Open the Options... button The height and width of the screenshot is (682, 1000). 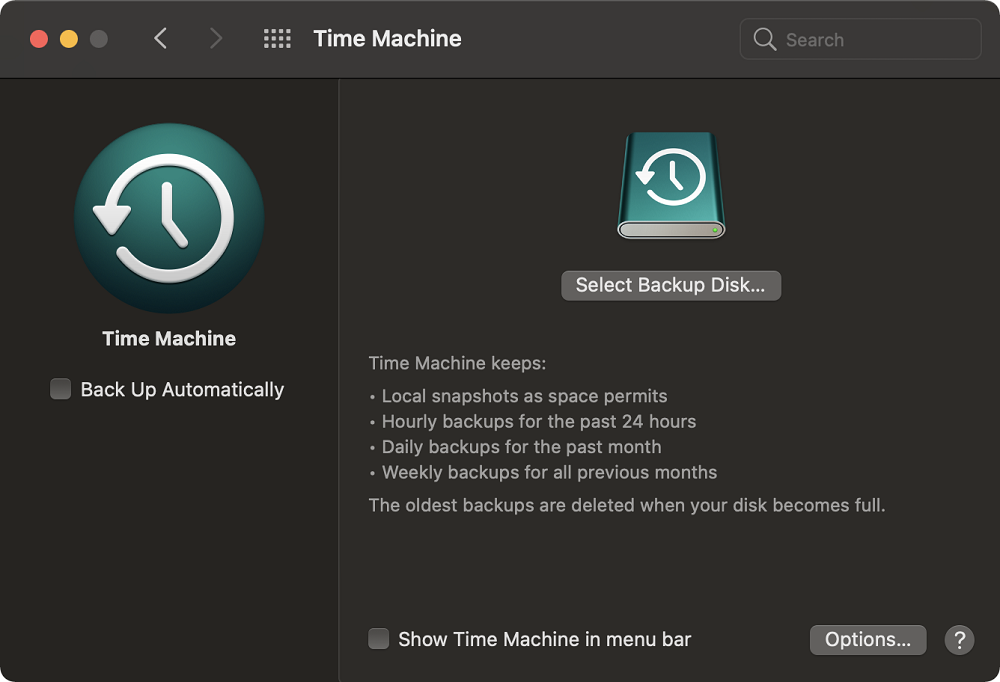(868, 640)
